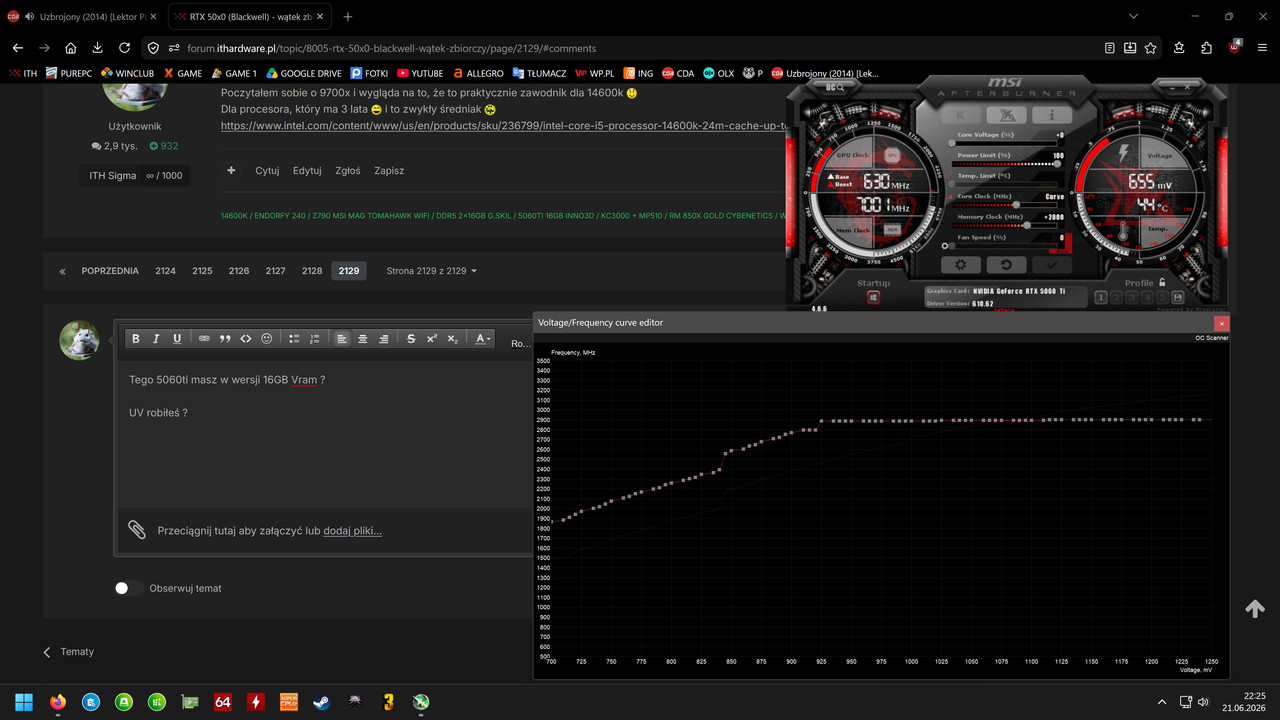Toggle Apply at Windows startup button
This screenshot has width=1280, height=720.
(x=873, y=298)
